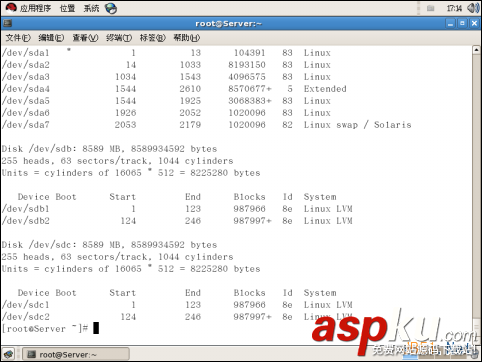Click the /dev/sda4 partition text
Viewport: 482px width, 362px height.
click(x=26, y=89)
